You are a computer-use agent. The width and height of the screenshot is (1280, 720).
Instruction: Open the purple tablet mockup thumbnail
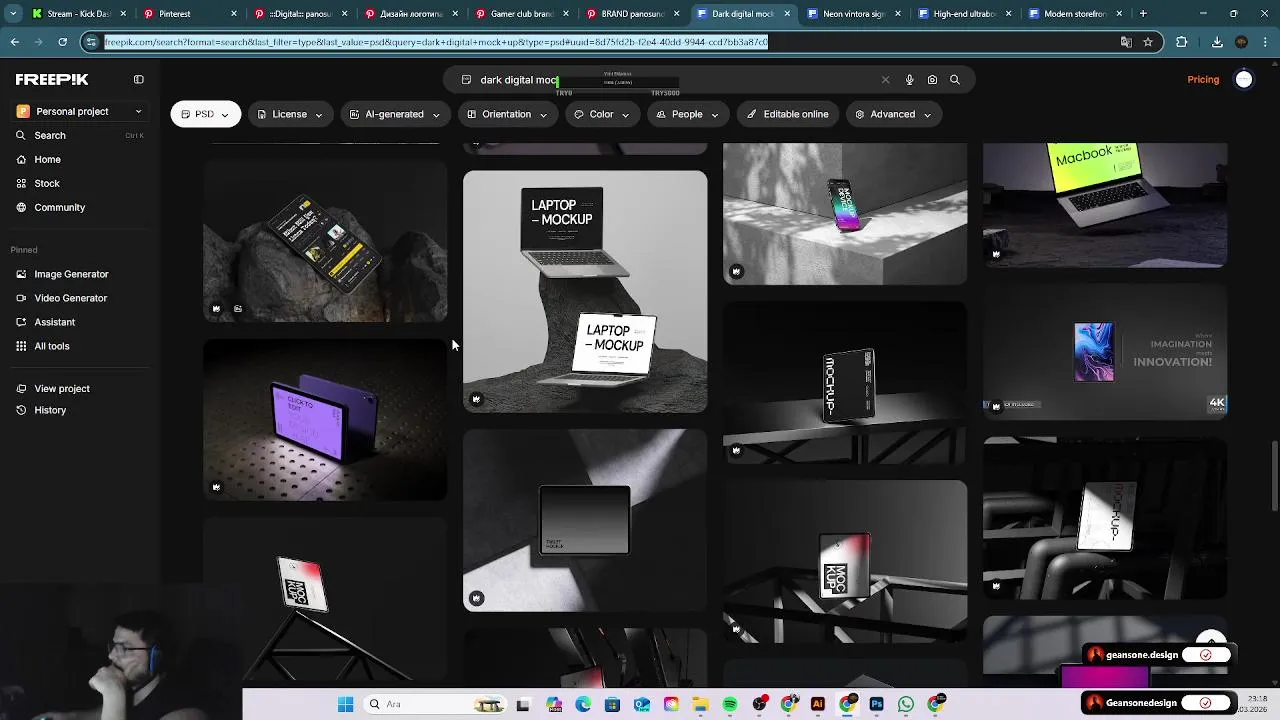tap(325, 420)
